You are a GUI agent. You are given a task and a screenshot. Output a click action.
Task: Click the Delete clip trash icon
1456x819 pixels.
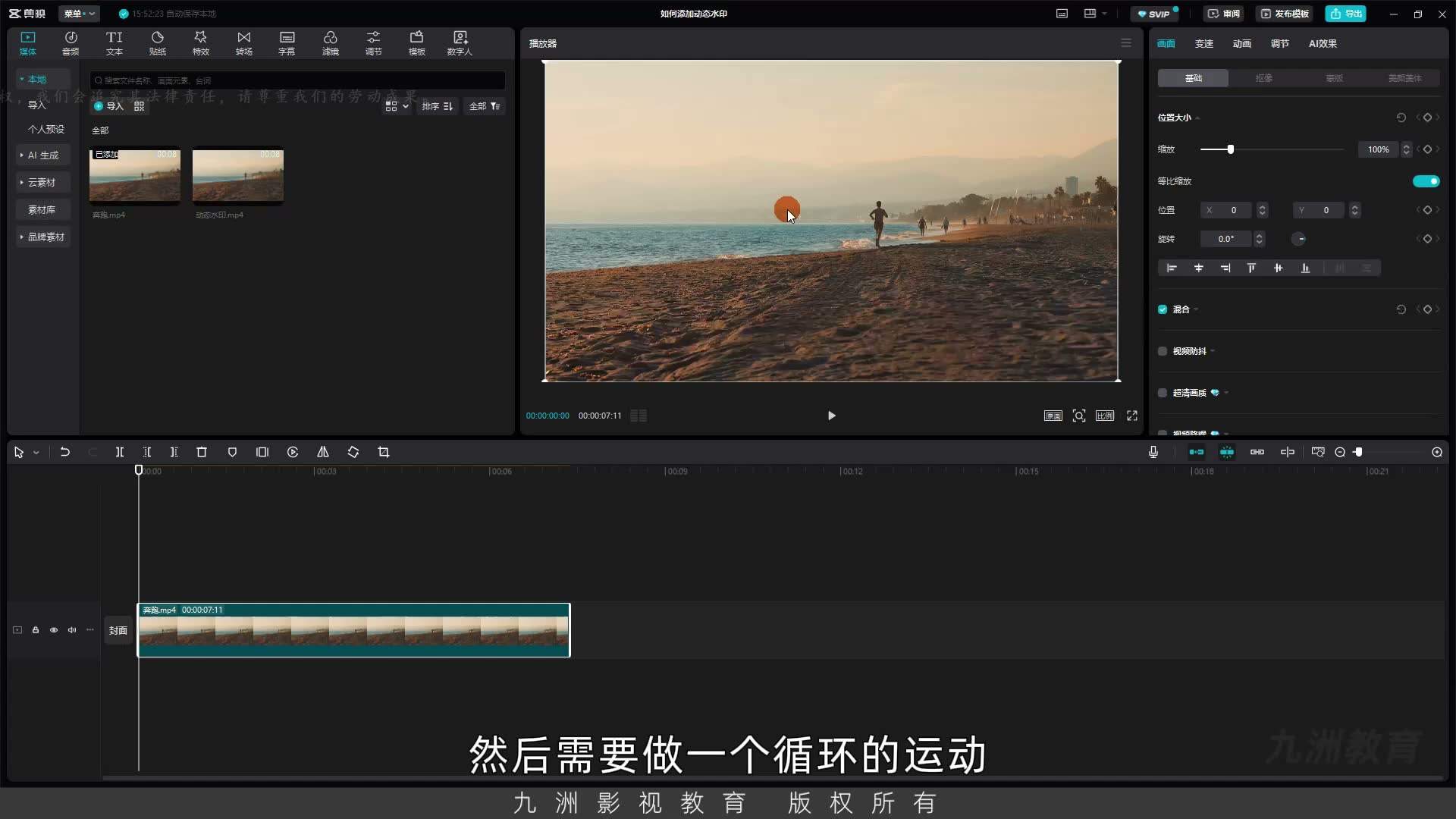point(202,452)
